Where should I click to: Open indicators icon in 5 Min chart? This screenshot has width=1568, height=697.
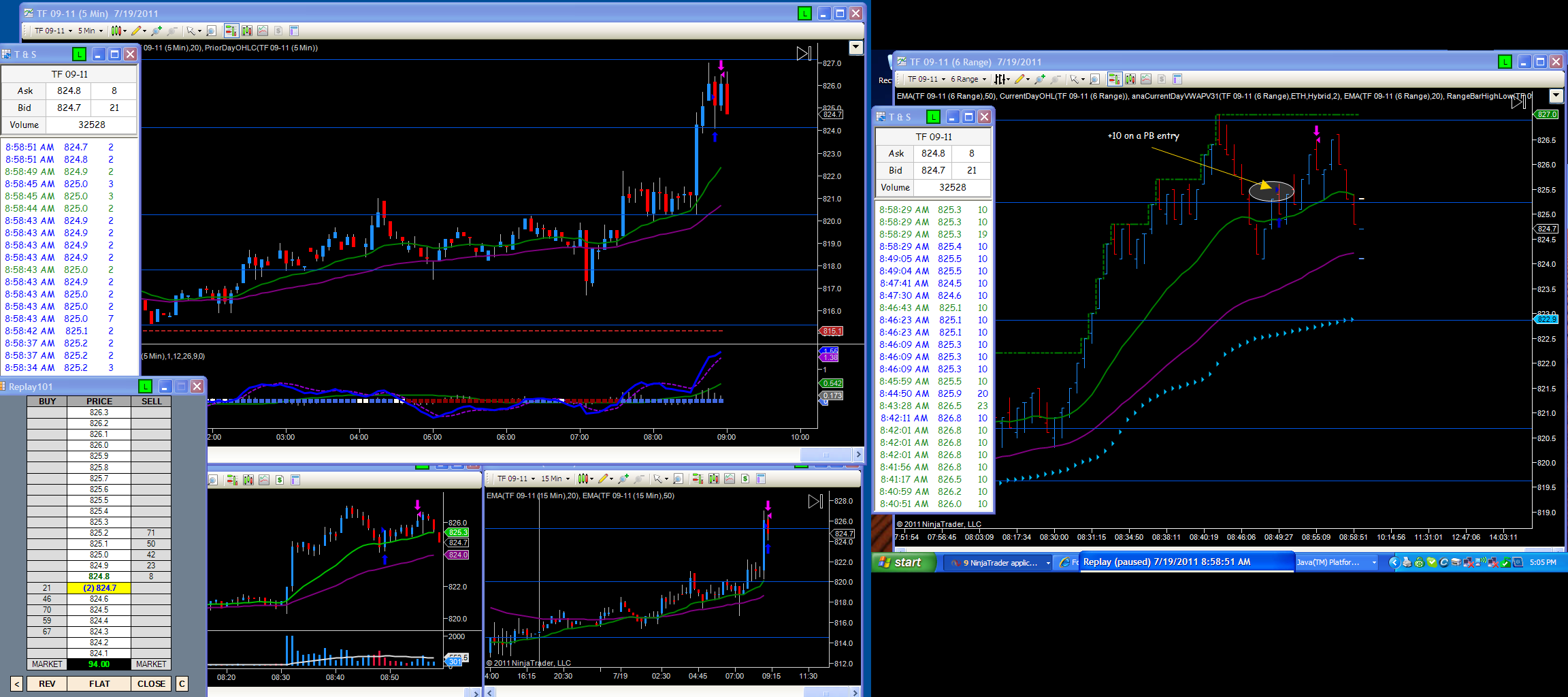coord(263,31)
